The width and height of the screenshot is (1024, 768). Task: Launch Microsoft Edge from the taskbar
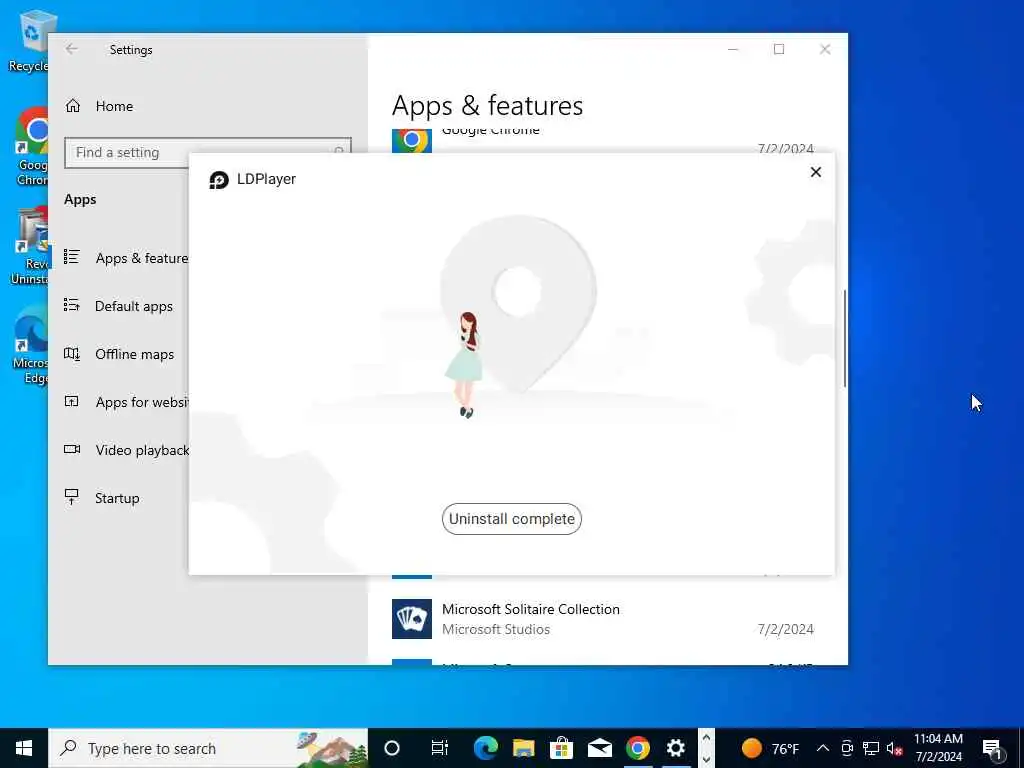pyautogui.click(x=485, y=748)
